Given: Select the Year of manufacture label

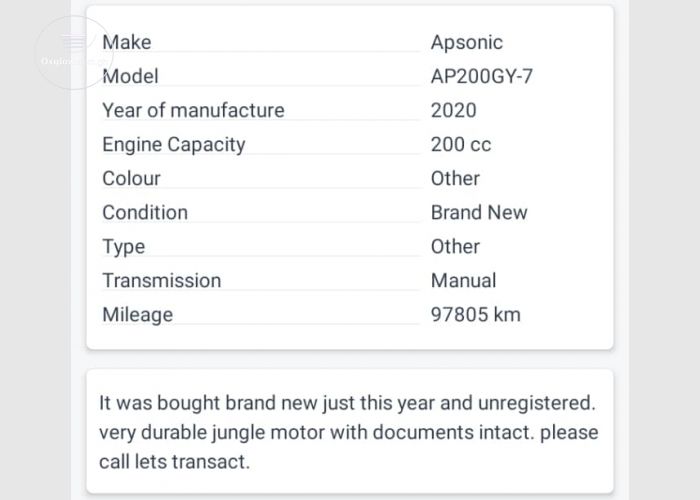Looking at the screenshot, I should tap(193, 110).
